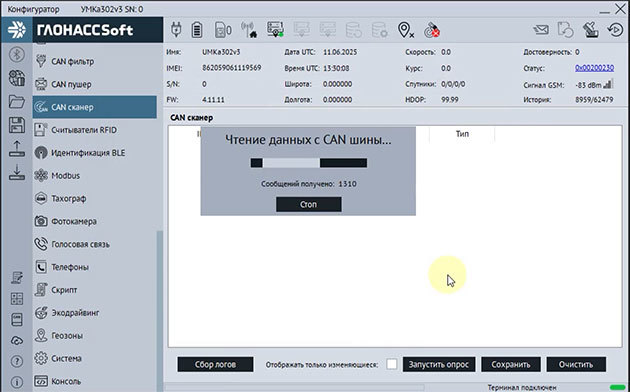Click the server connection icon with green dot
Viewport: 630px width, 392px height.
point(275,30)
